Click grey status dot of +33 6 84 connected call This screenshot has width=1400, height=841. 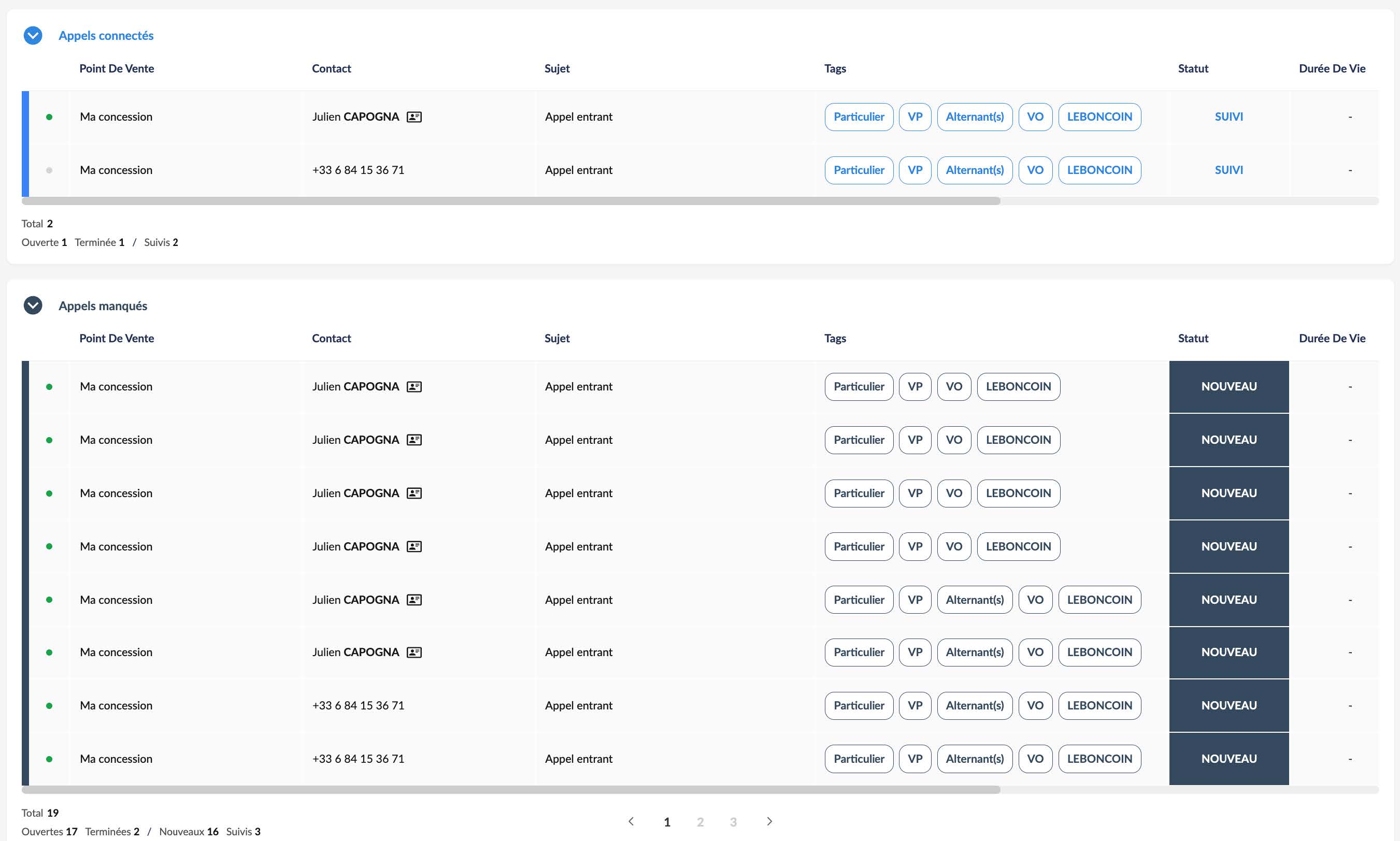49,170
